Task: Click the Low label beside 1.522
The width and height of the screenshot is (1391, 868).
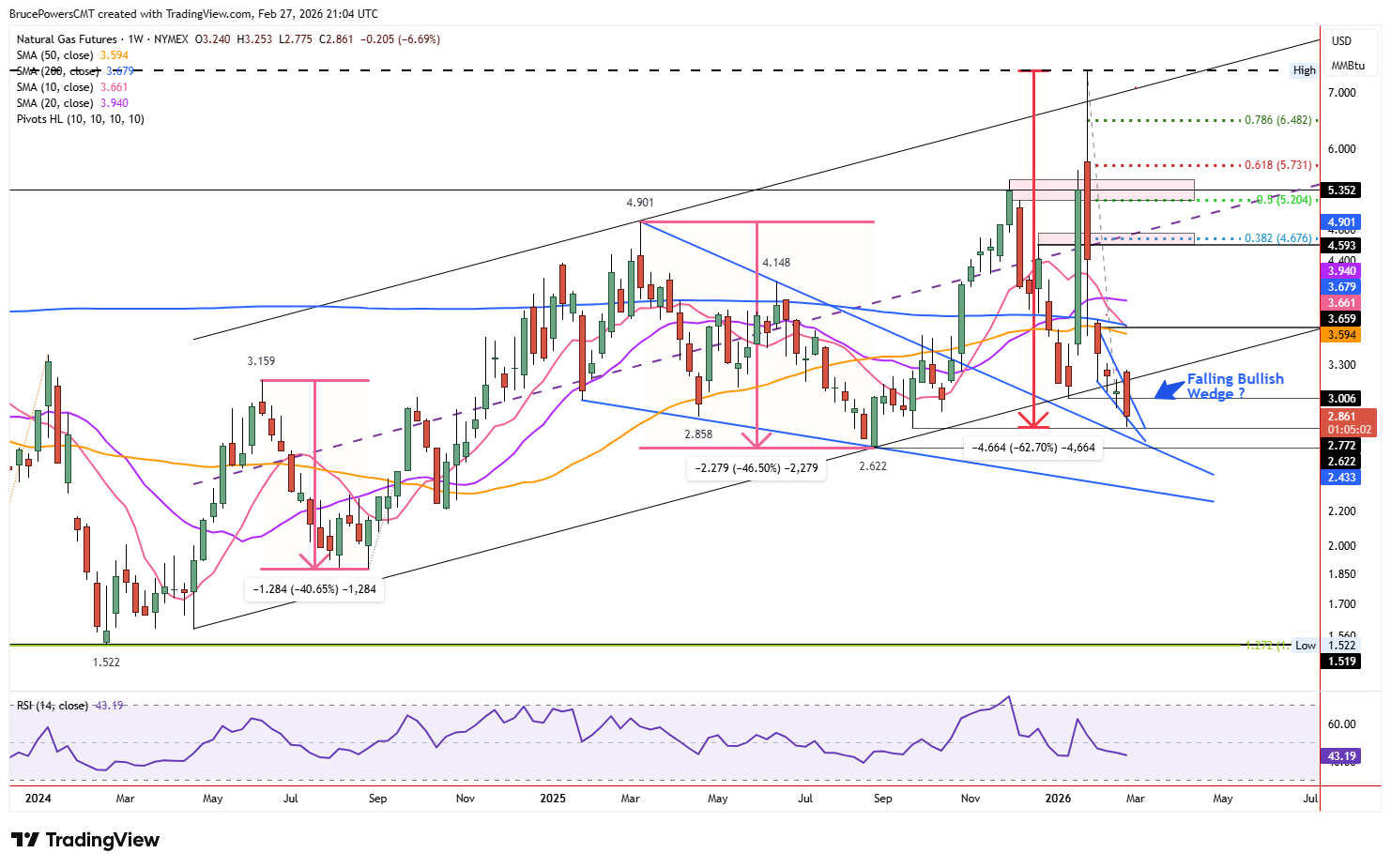Action: (x=1306, y=646)
